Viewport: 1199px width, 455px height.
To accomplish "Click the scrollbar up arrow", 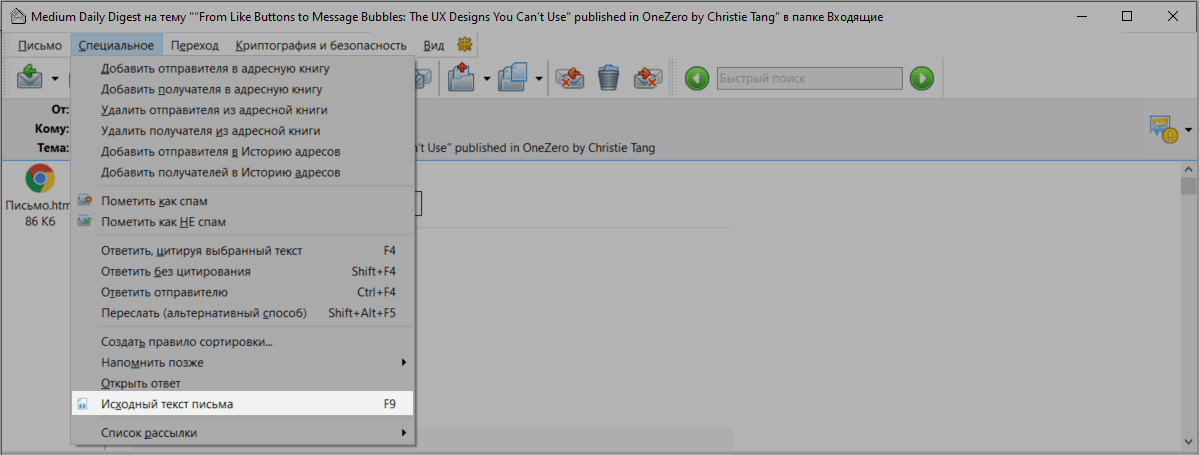I will point(1188,168).
